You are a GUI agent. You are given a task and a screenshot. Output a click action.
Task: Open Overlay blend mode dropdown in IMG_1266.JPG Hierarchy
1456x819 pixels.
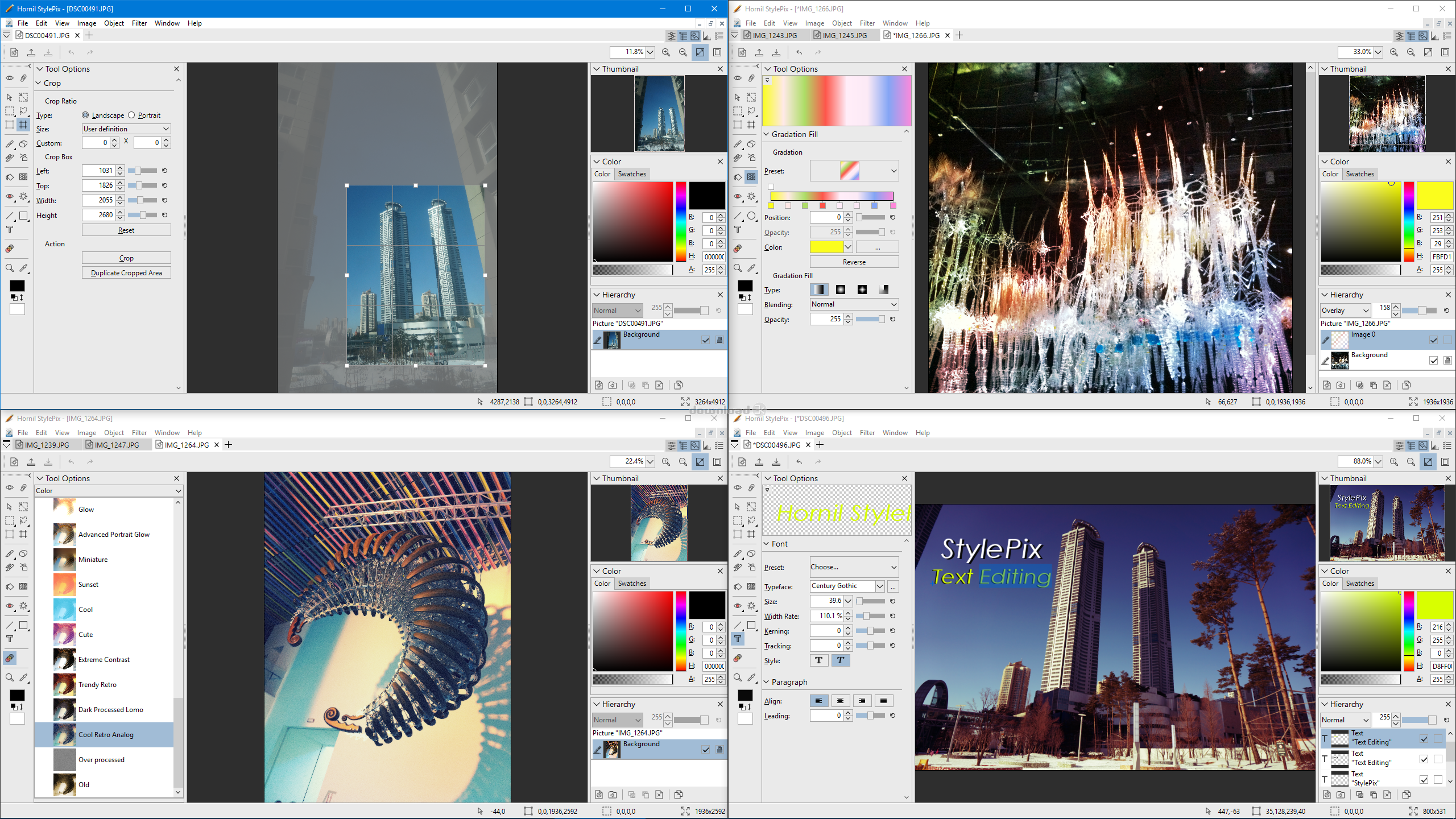point(1345,311)
